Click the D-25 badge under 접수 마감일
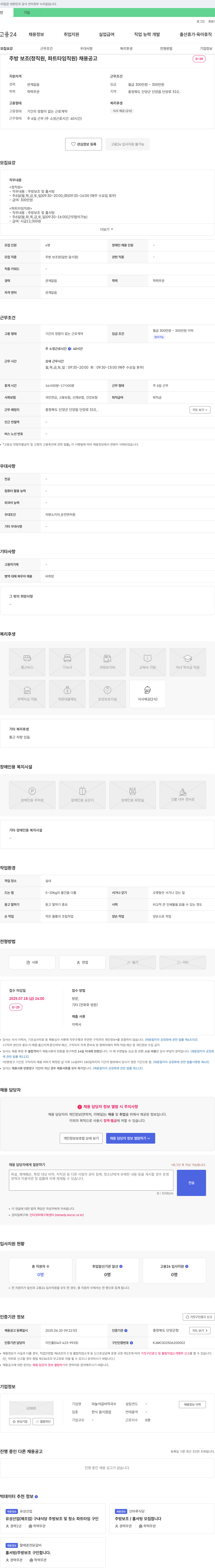 point(16,1007)
